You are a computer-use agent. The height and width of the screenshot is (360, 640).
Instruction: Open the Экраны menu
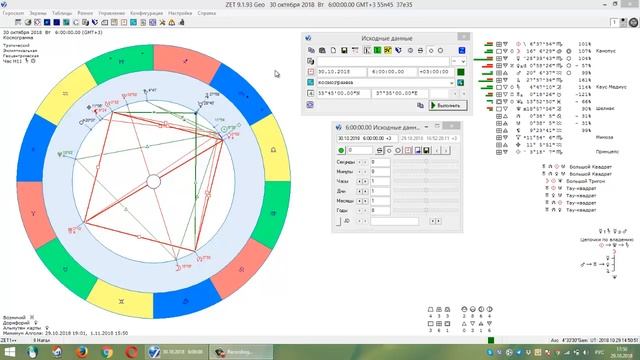38,13
